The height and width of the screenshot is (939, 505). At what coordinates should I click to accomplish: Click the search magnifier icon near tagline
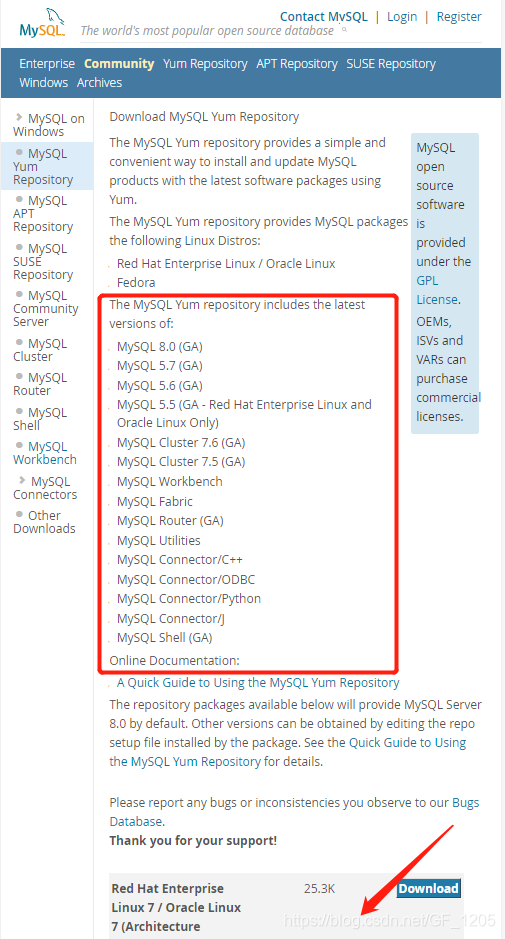point(345,29)
